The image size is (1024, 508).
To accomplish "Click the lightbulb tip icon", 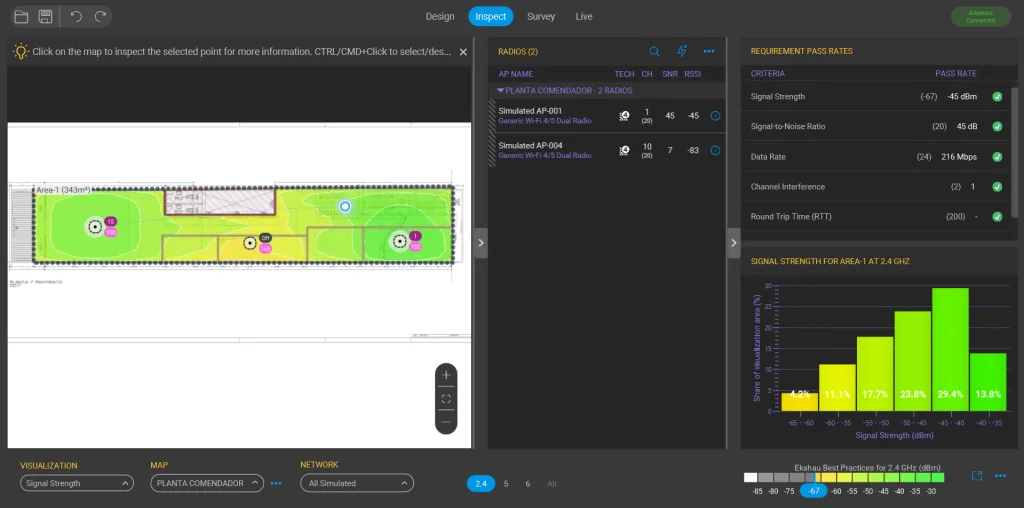I will tap(21, 52).
